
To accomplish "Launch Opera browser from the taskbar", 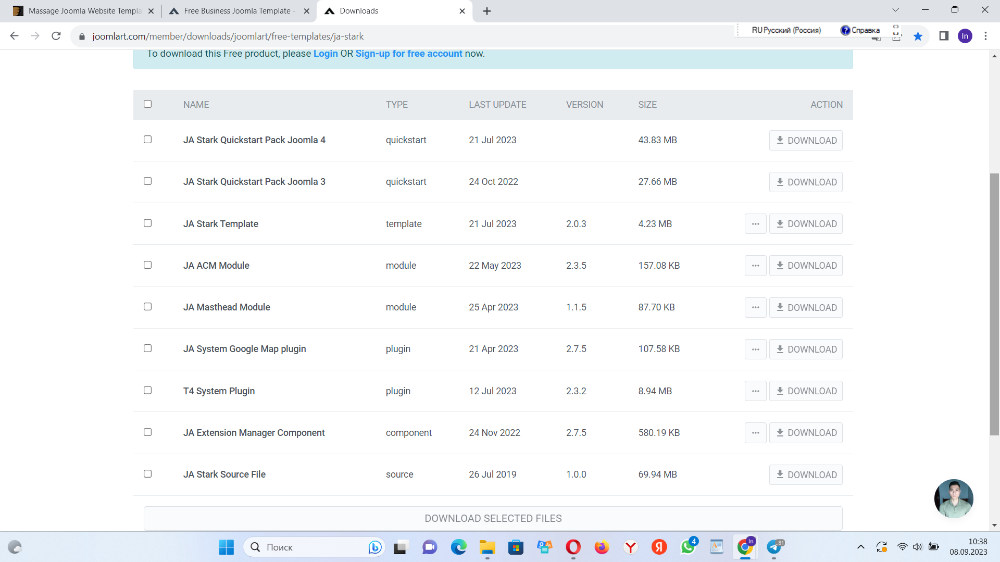I will [x=573, y=547].
